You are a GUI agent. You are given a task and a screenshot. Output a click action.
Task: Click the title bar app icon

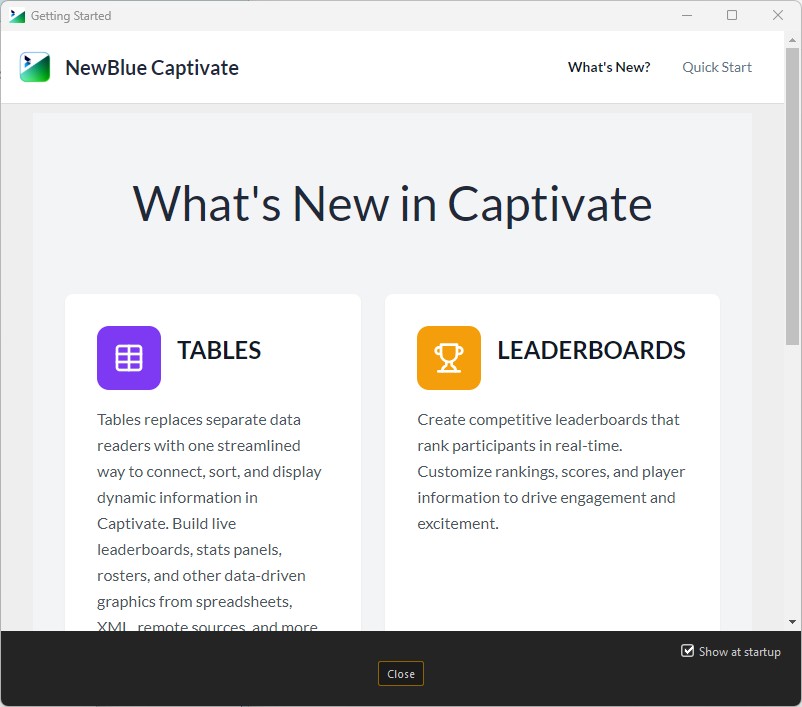click(17, 16)
